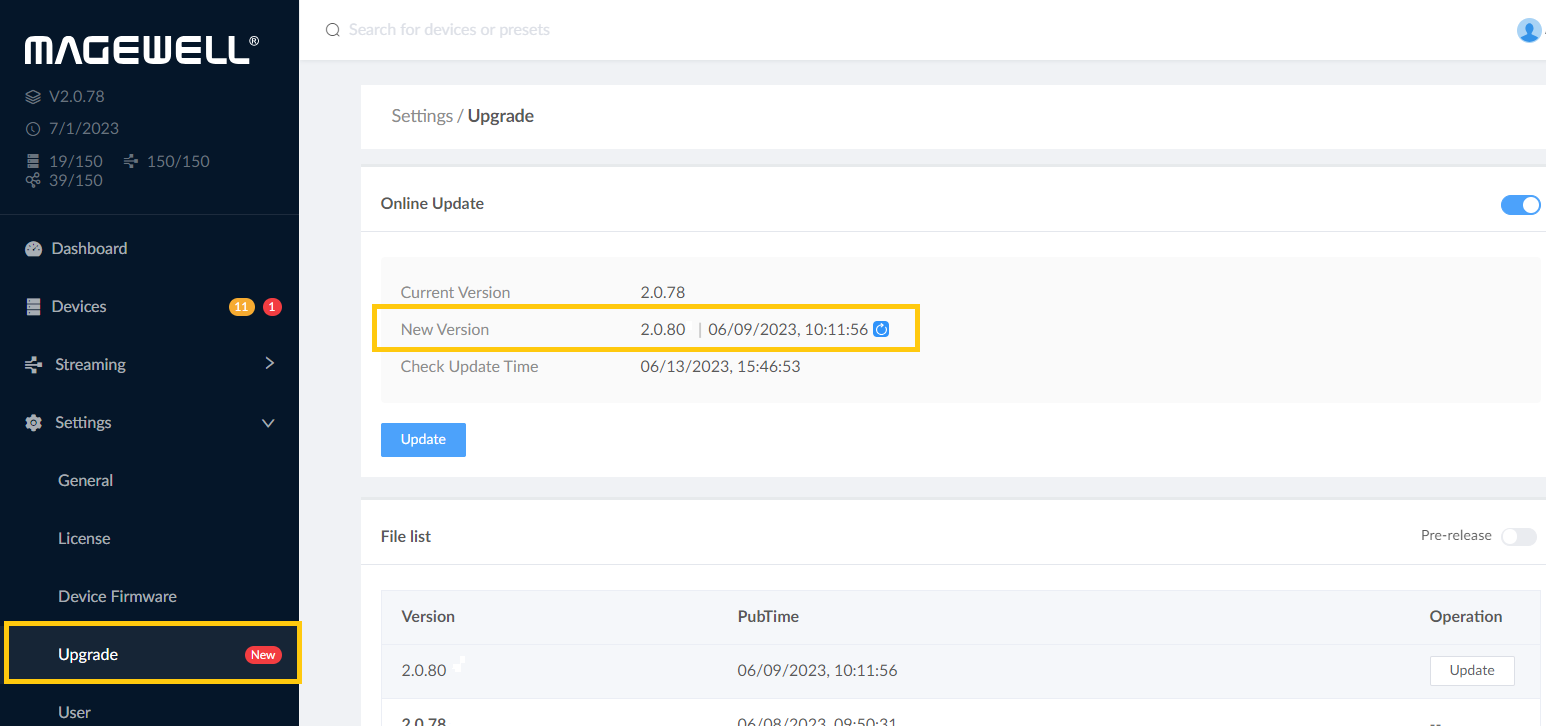This screenshot has width=1546, height=726.
Task: Go to Device Firmware page
Action: click(117, 597)
